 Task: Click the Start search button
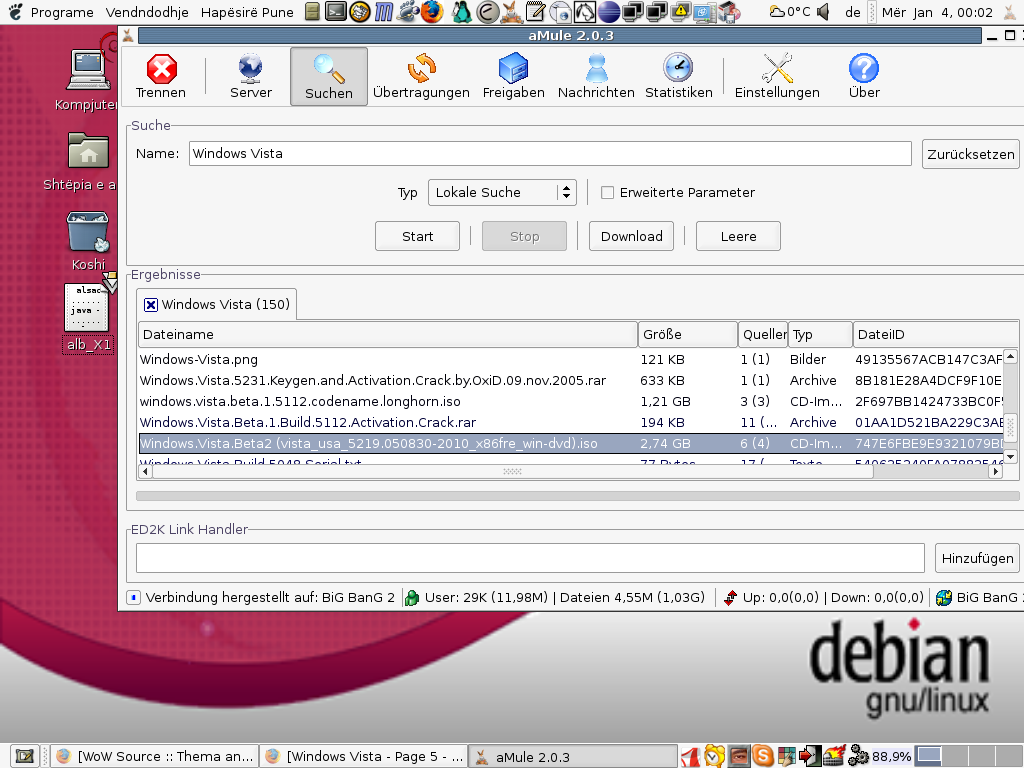point(417,236)
